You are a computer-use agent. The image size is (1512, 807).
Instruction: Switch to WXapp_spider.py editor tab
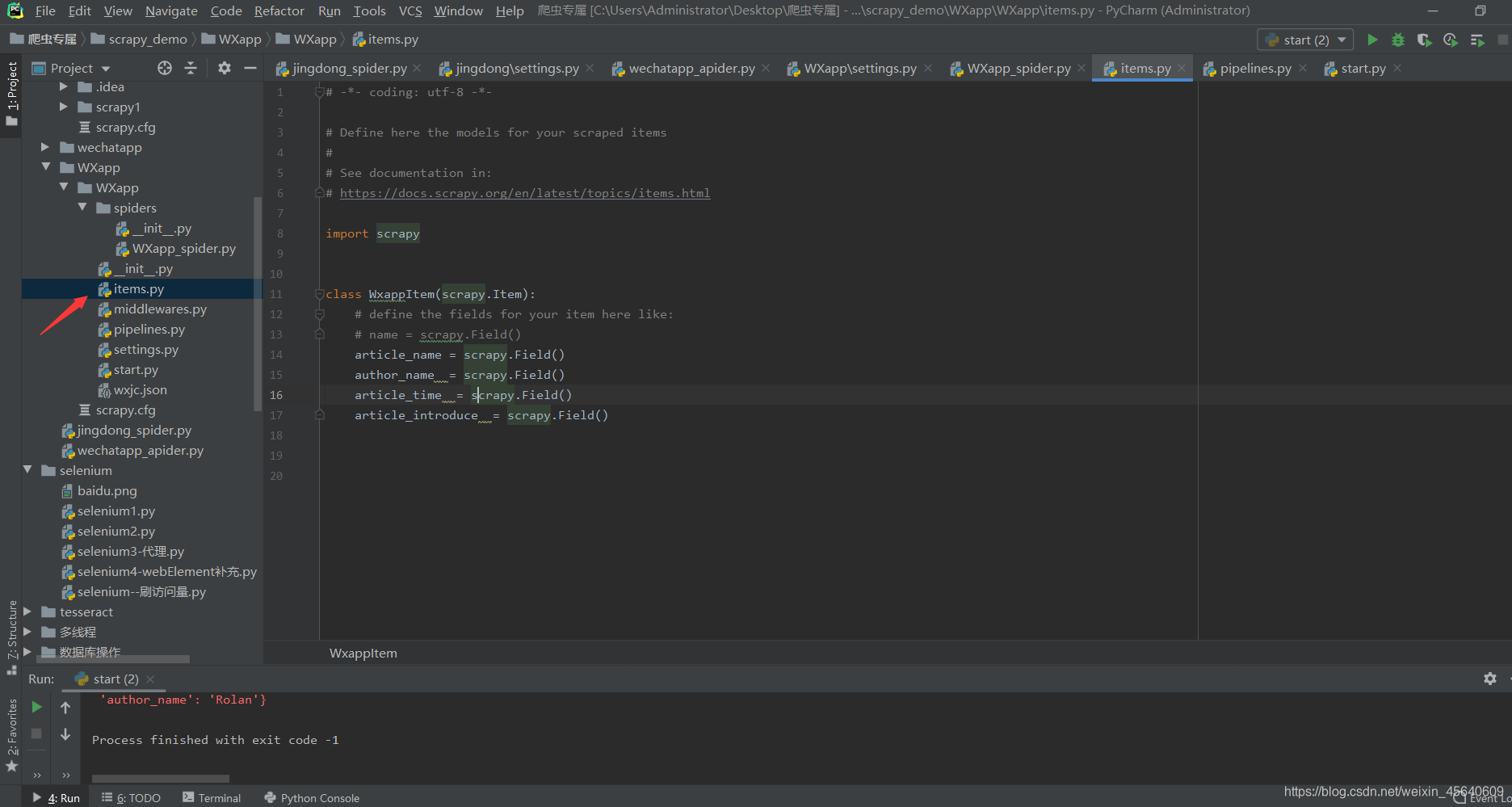point(1018,69)
